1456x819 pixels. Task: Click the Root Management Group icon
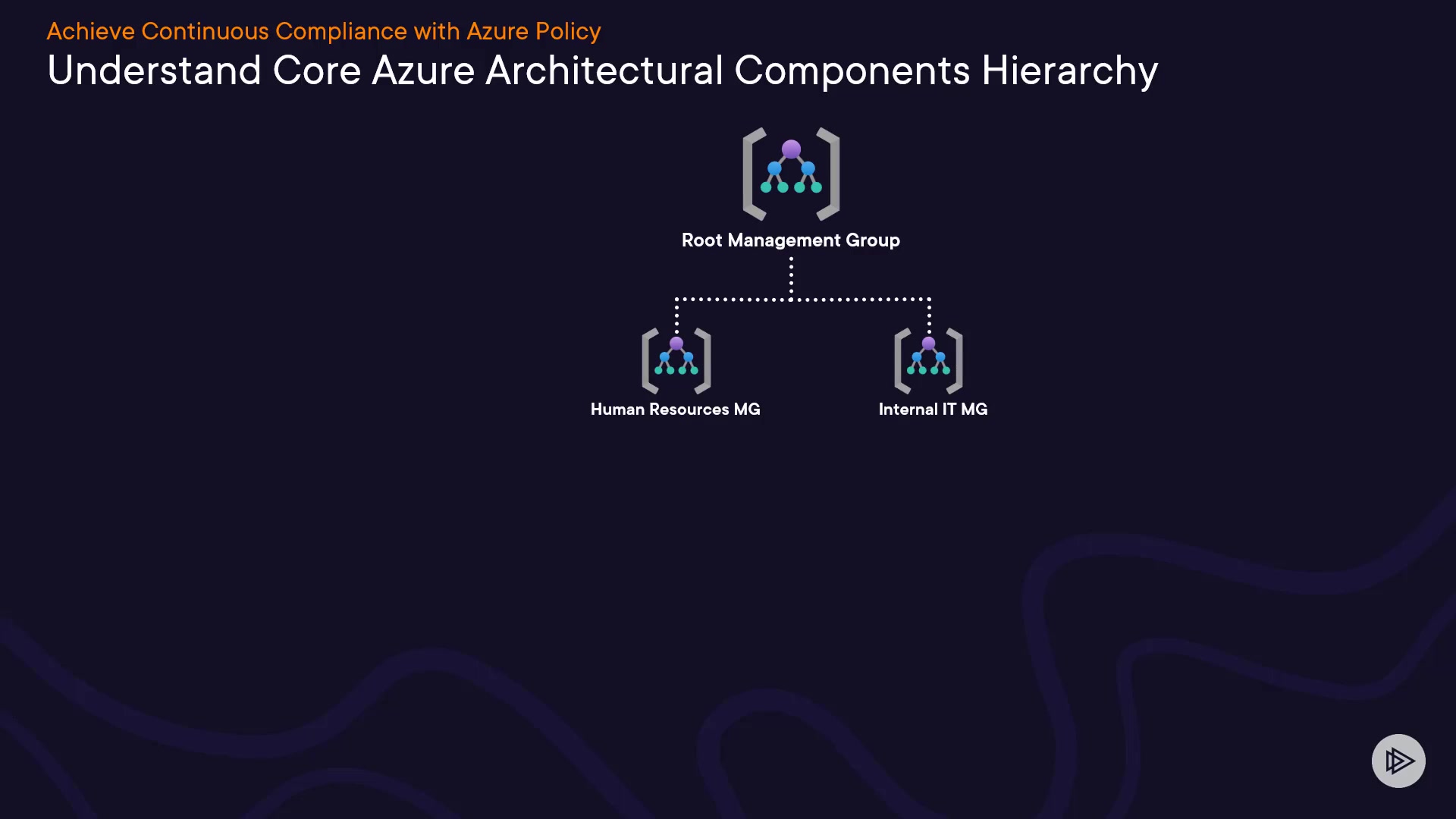[x=791, y=174]
